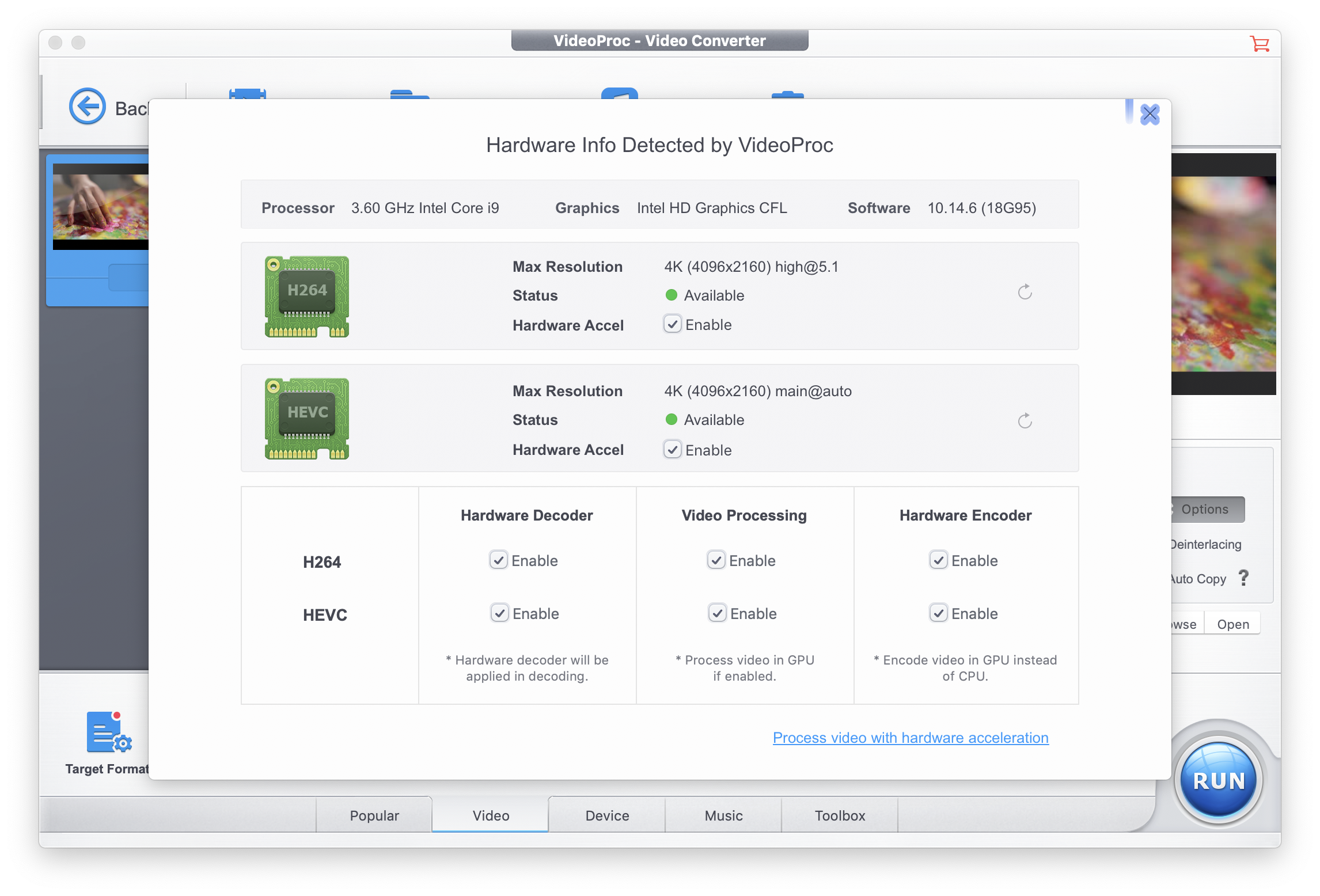Click the Hardware Decoder column header
Screen dimensions: 1320x896
click(x=526, y=515)
